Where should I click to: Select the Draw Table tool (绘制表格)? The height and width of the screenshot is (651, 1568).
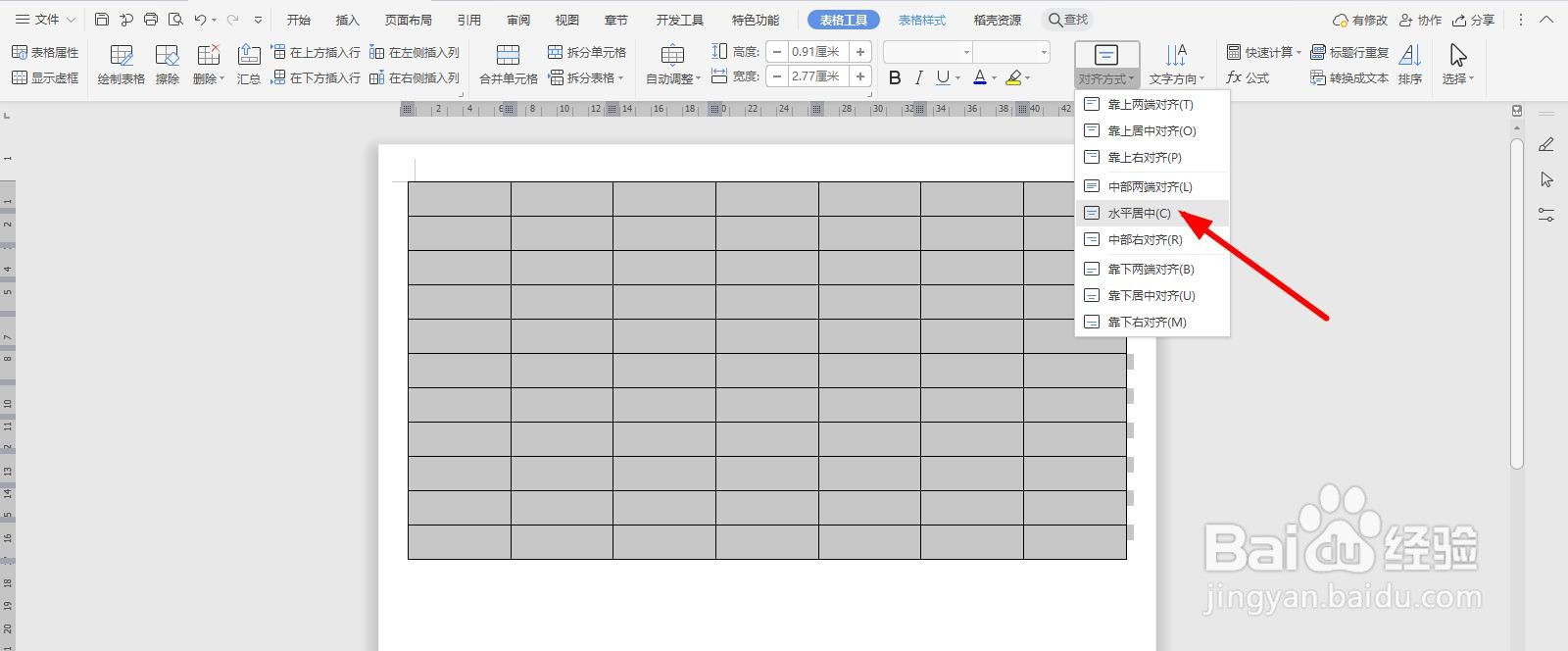coord(122,65)
